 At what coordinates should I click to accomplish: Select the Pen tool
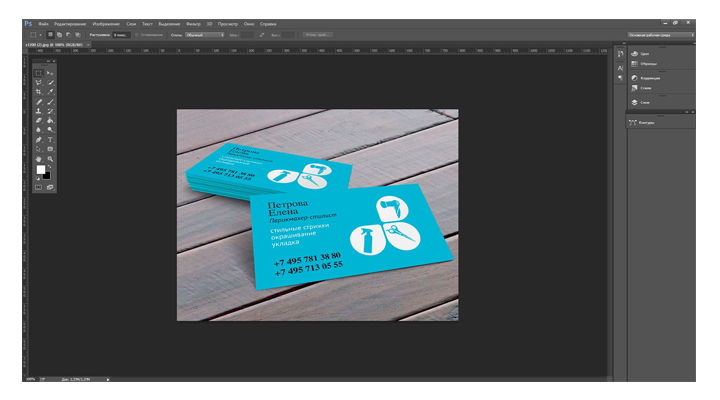point(39,140)
